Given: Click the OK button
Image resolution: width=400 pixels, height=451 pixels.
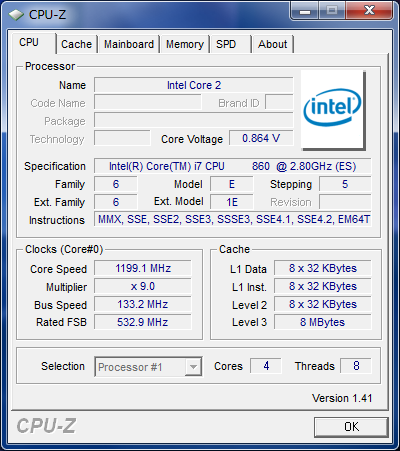Looking at the screenshot, I should [x=351, y=427].
